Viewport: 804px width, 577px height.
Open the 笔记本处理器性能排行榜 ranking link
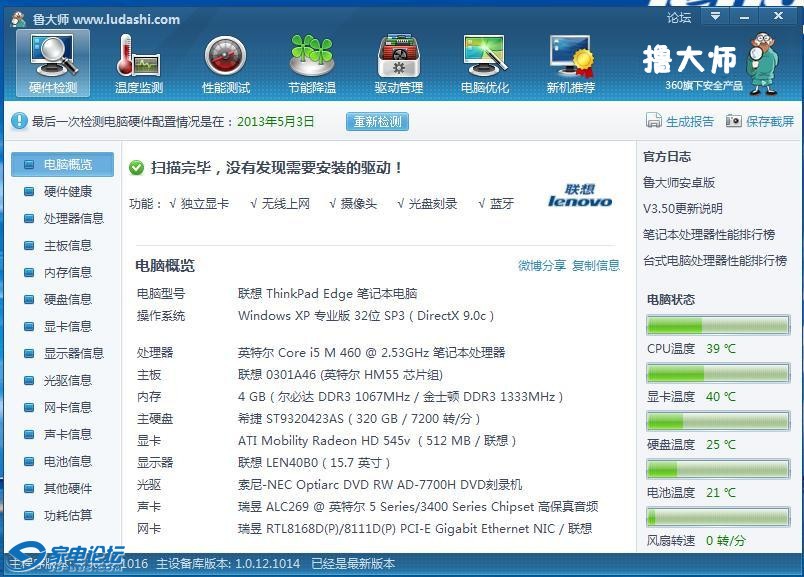(709, 235)
